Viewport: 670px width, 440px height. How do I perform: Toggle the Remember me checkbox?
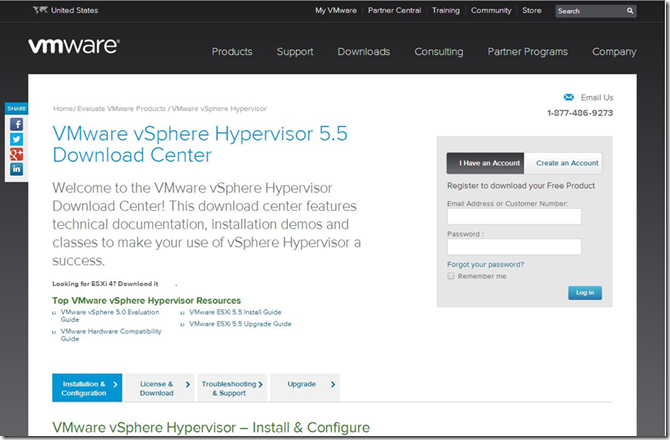(x=451, y=276)
